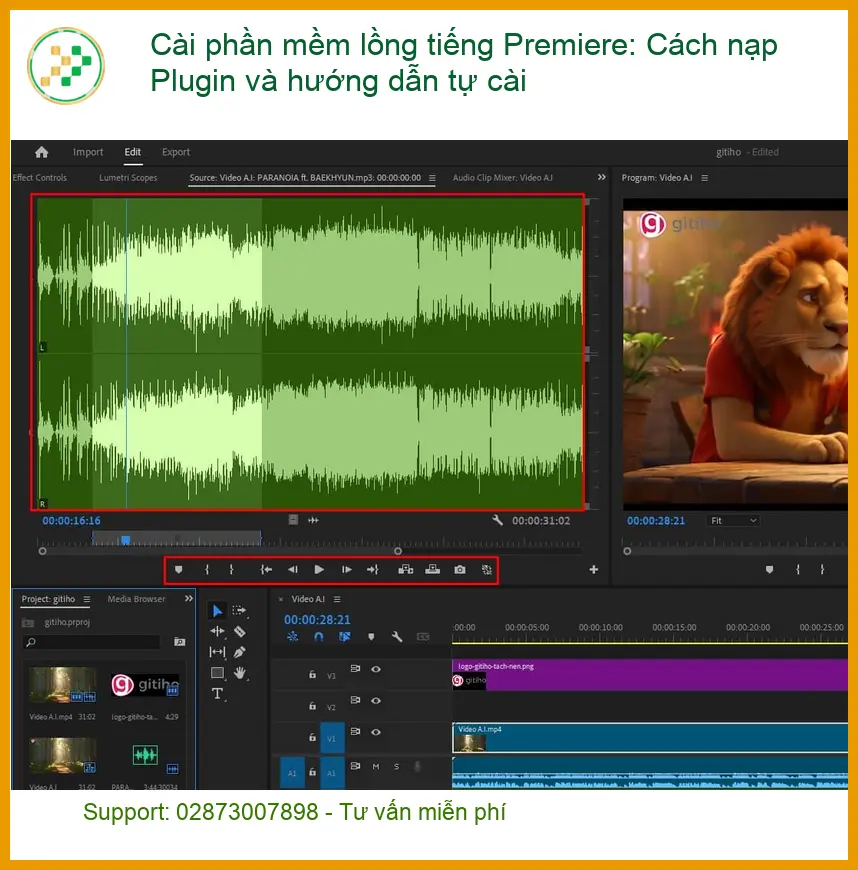
Task: Select the Track Select Forward tool
Action: (x=239, y=611)
